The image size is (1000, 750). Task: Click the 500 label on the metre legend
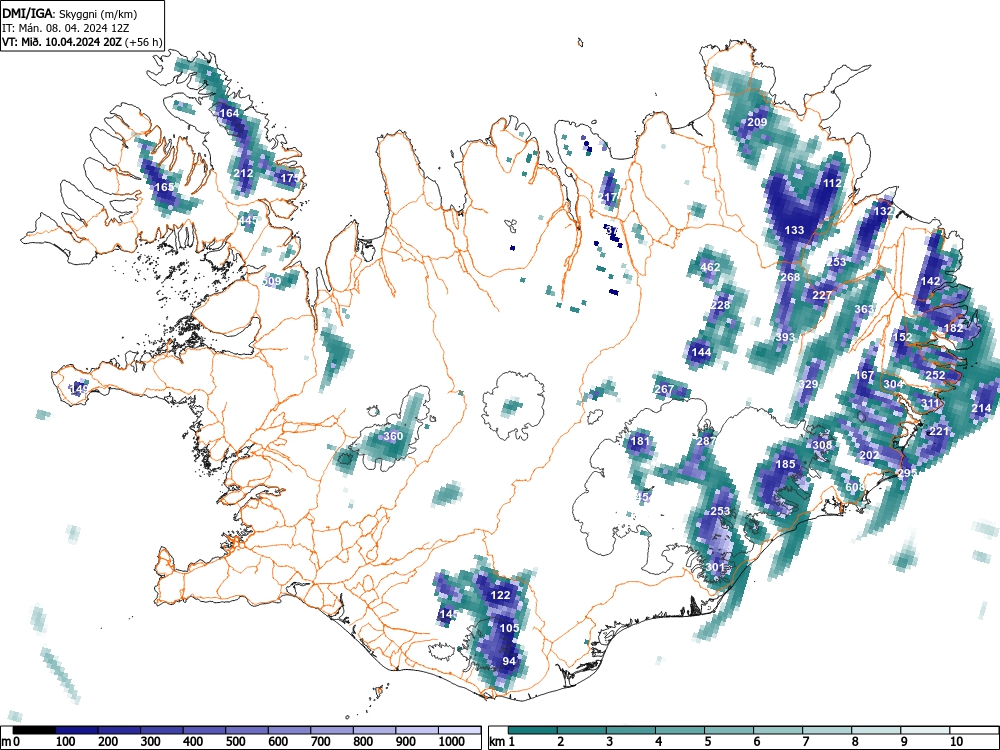235,742
